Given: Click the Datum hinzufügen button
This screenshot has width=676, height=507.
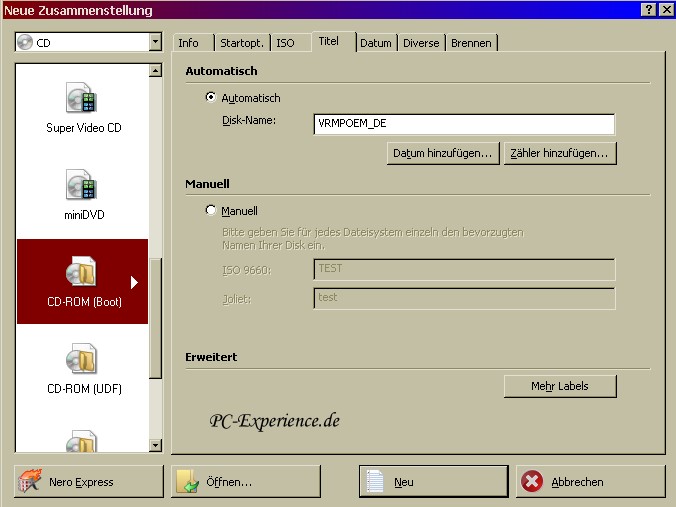Looking at the screenshot, I should tap(442, 153).
